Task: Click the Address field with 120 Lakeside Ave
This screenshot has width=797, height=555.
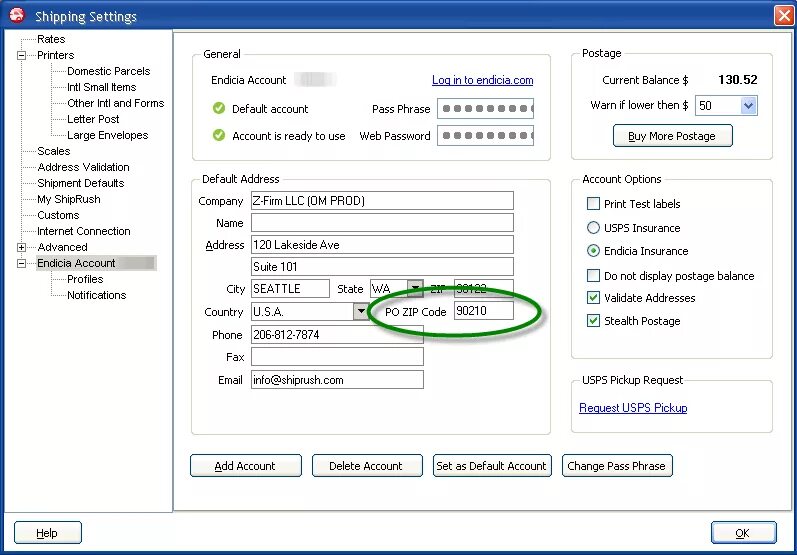Action: pyautogui.click(x=382, y=245)
